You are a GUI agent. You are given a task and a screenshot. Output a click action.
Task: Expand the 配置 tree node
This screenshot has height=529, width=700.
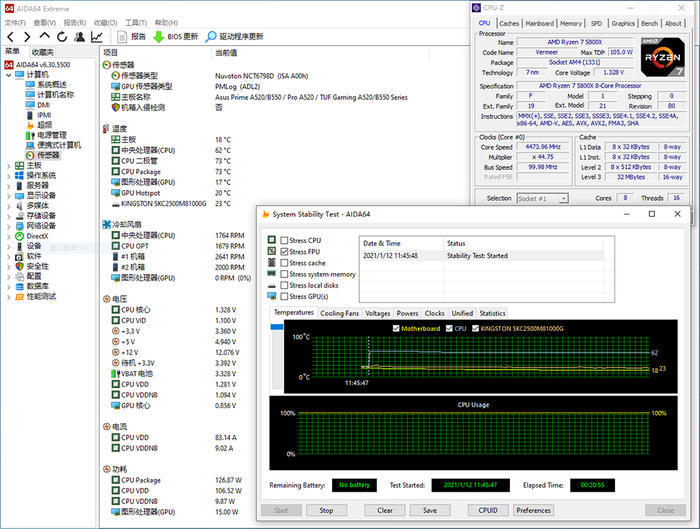click(8, 277)
